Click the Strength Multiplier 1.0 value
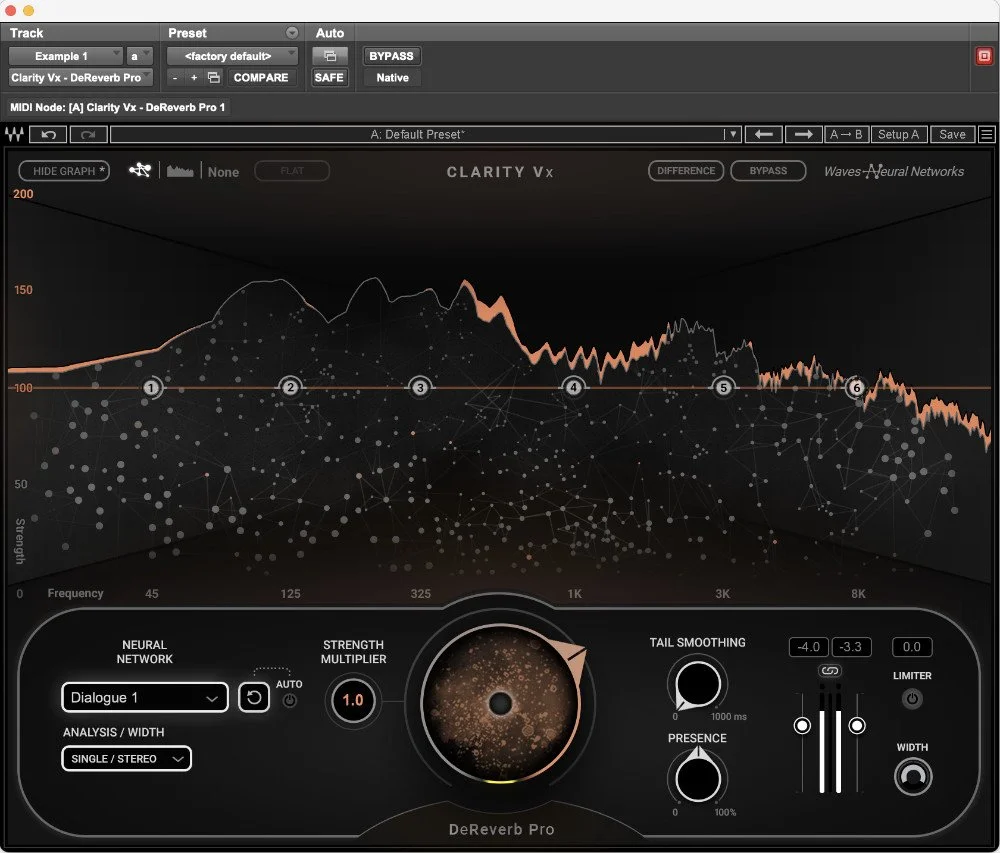 (x=353, y=700)
